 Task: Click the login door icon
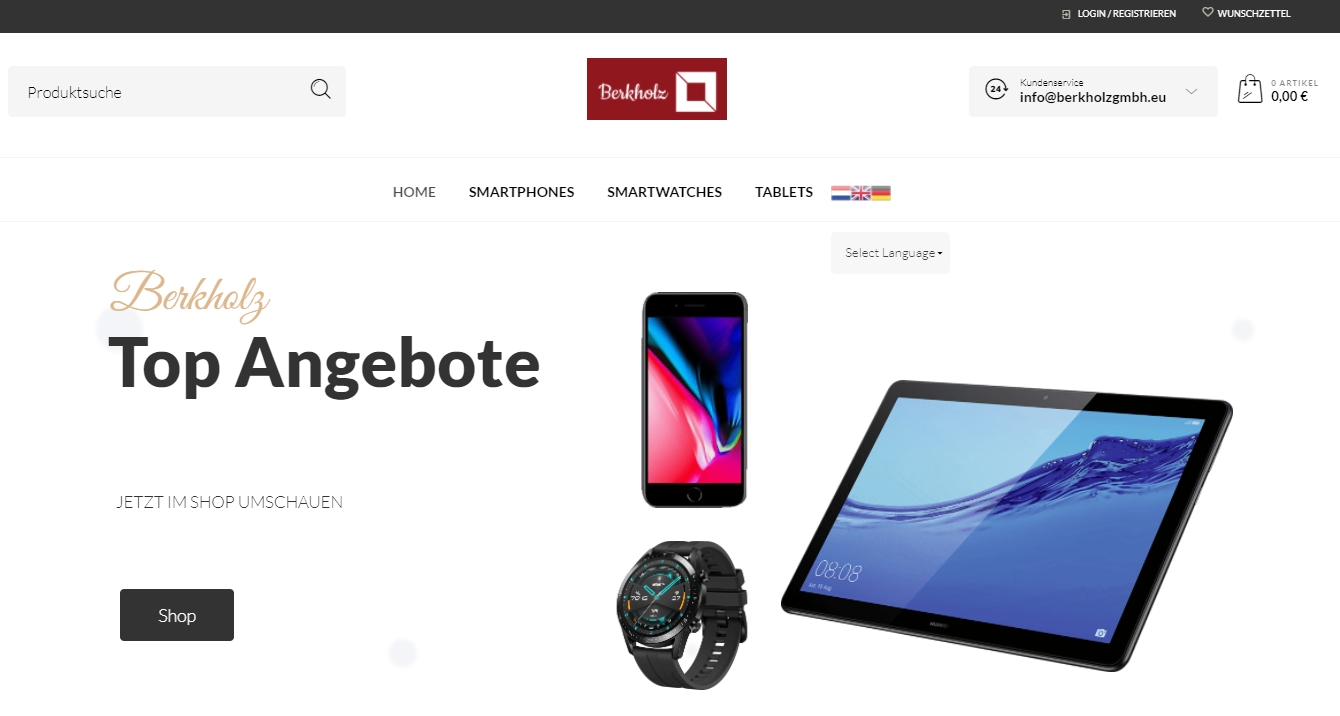tap(1066, 14)
